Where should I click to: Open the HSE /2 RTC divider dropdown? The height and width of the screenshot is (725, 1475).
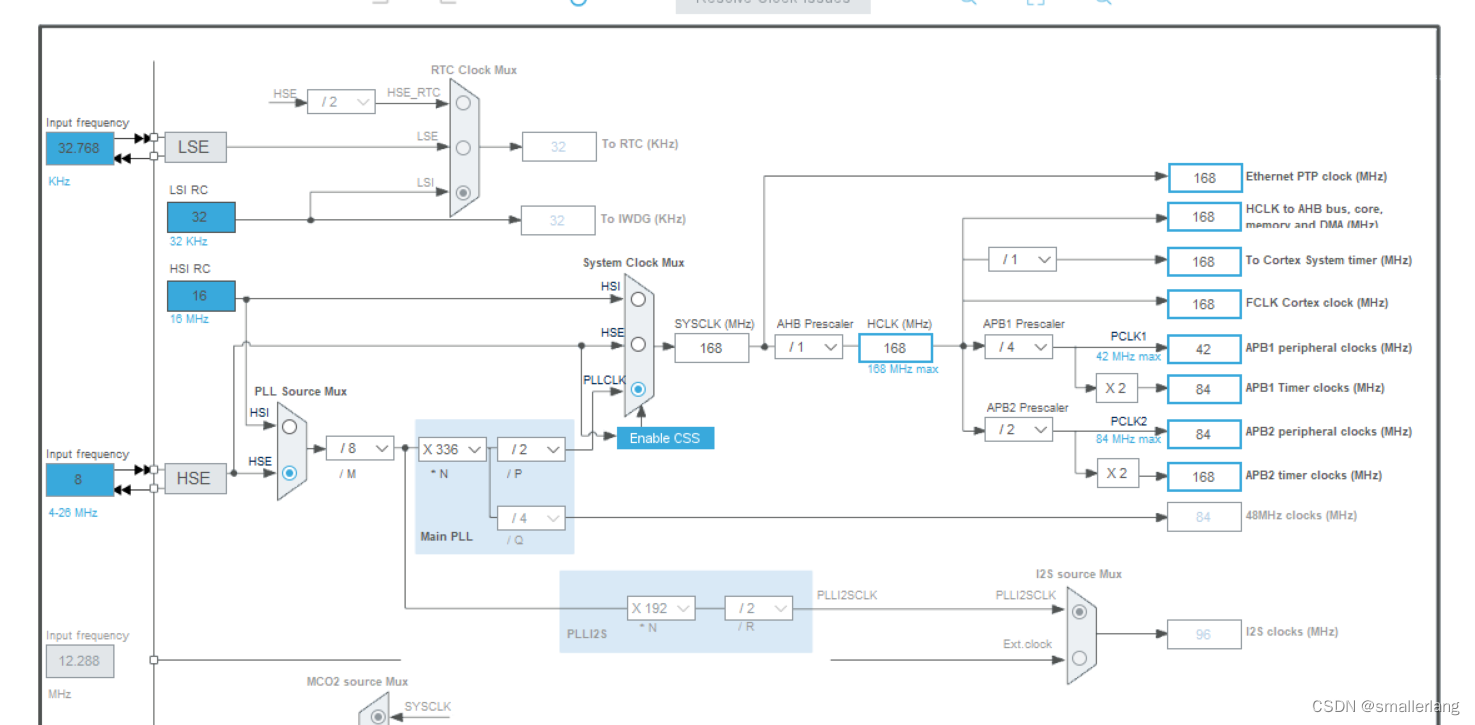341,101
